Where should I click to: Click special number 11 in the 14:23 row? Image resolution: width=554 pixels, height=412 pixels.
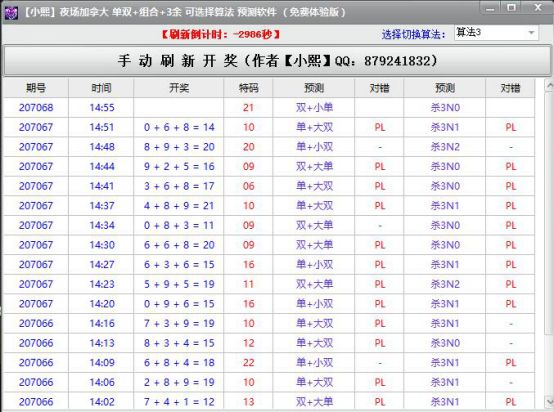(248, 284)
